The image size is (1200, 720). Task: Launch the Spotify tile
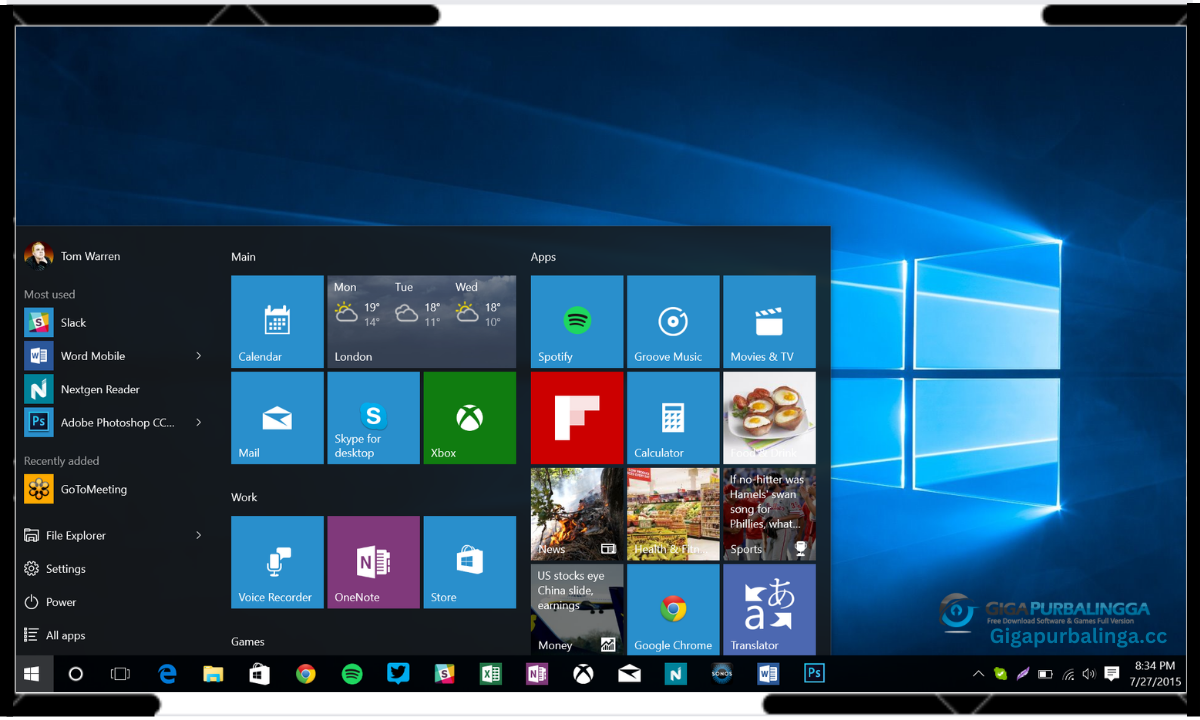click(x=577, y=322)
